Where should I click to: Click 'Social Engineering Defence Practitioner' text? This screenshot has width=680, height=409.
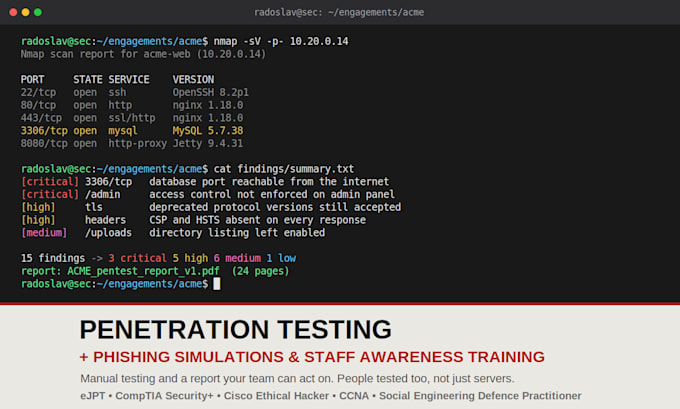480,396
